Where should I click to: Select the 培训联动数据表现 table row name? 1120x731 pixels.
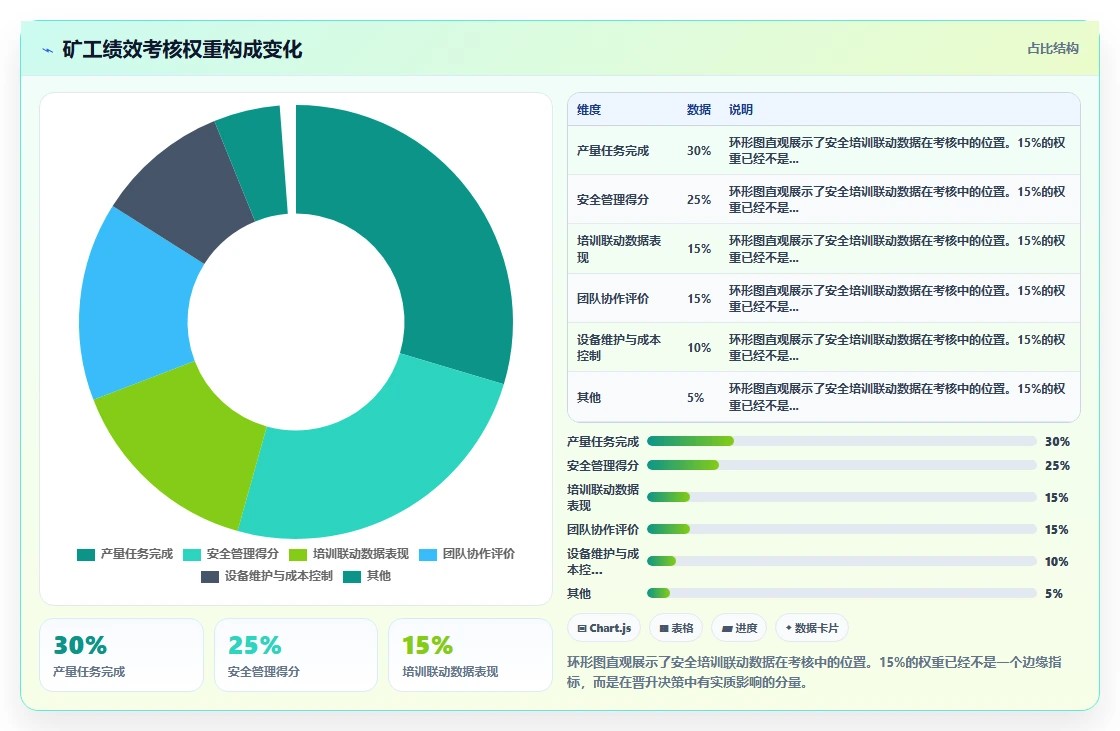click(619, 249)
